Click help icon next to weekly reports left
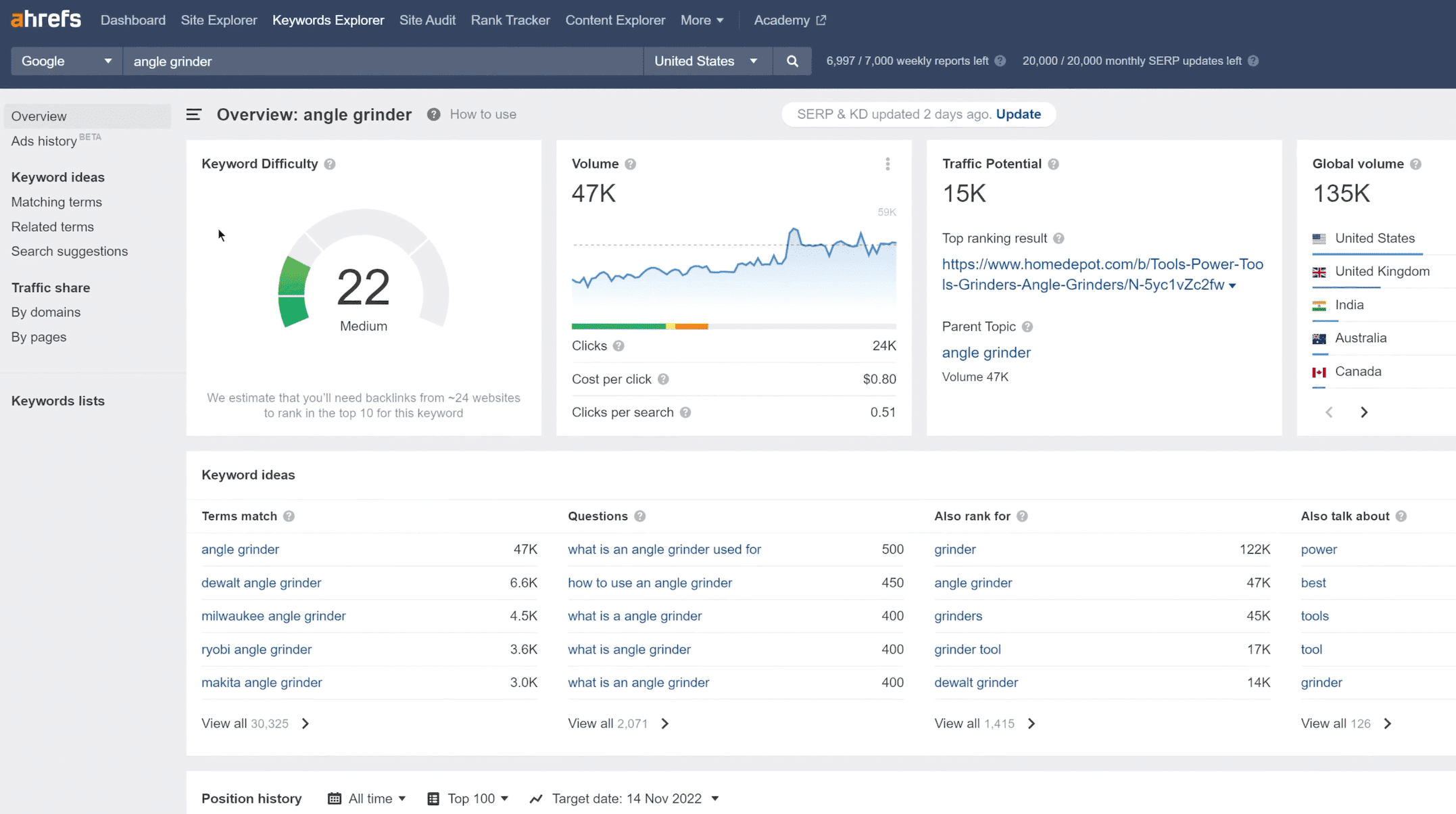Viewport: 1456px width, 814px height. [1000, 61]
